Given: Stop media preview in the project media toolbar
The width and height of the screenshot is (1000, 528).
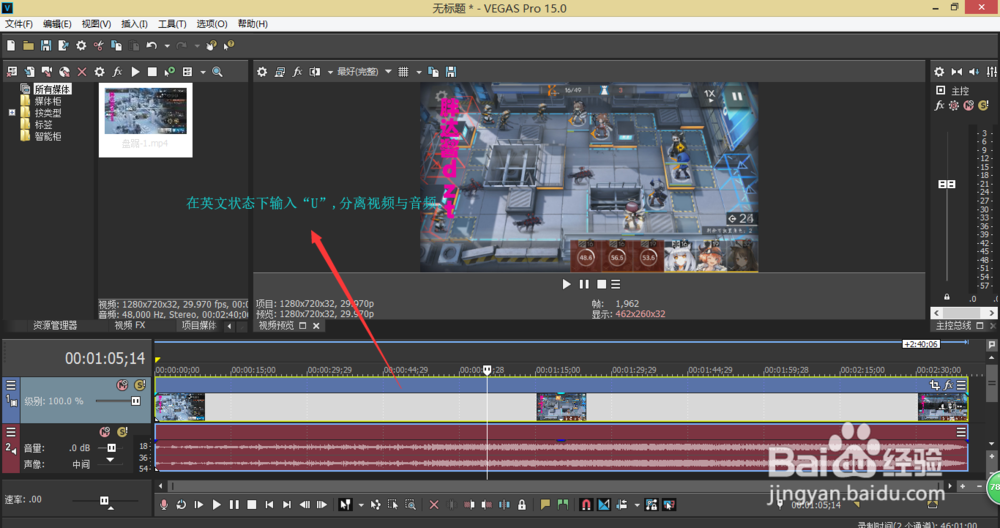Looking at the screenshot, I should (152, 72).
